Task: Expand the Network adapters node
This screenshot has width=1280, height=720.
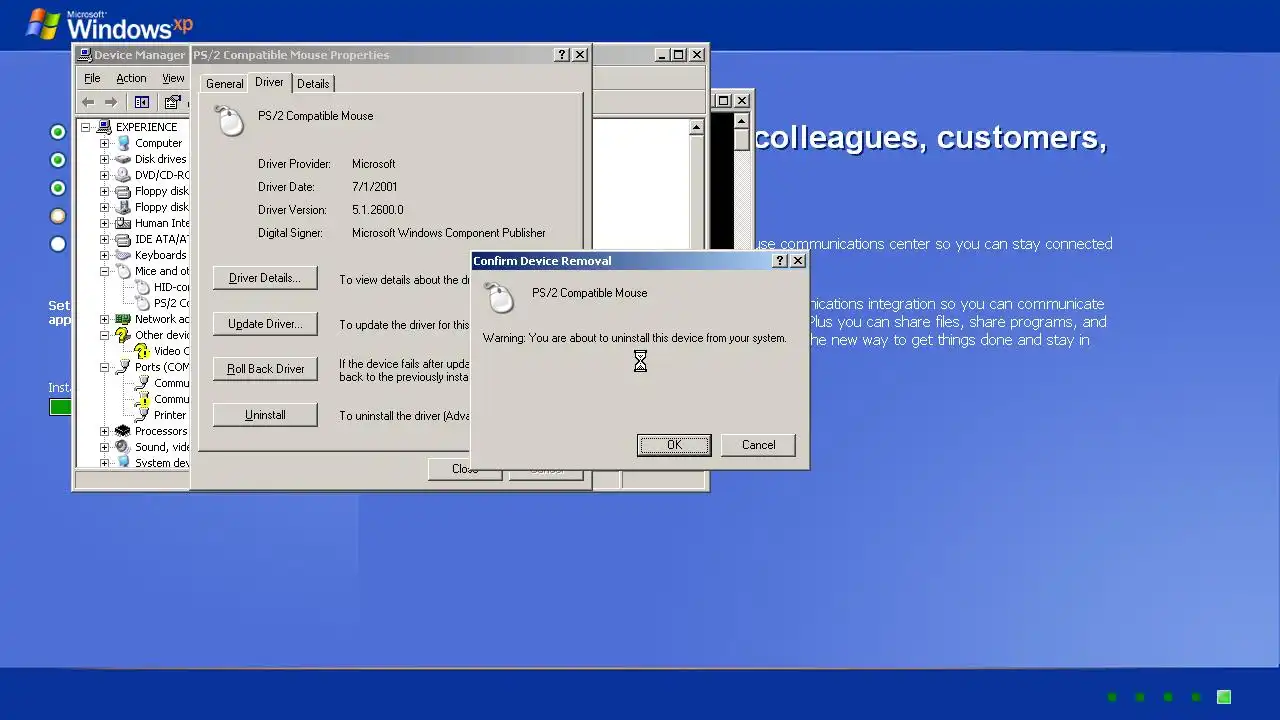Action: 104,319
